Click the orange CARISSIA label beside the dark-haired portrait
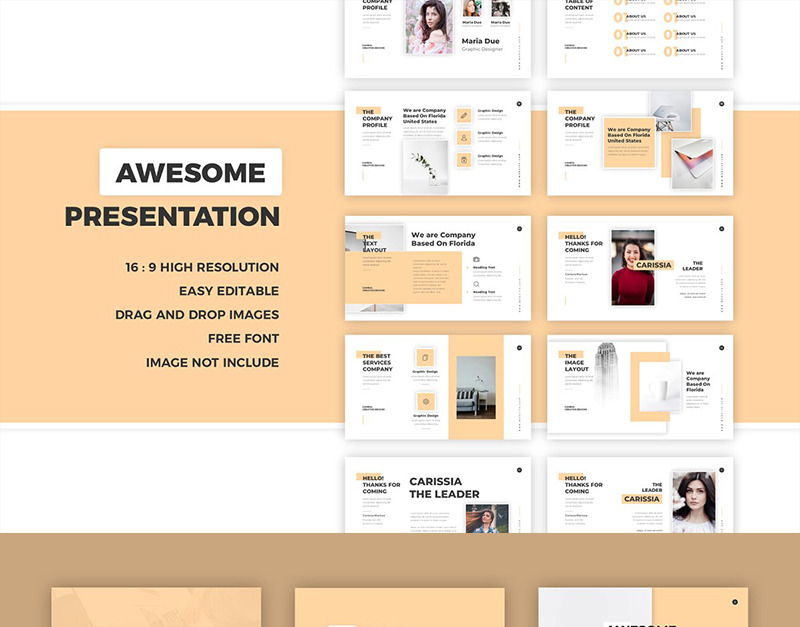This screenshot has width=800, height=627. pos(642,499)
